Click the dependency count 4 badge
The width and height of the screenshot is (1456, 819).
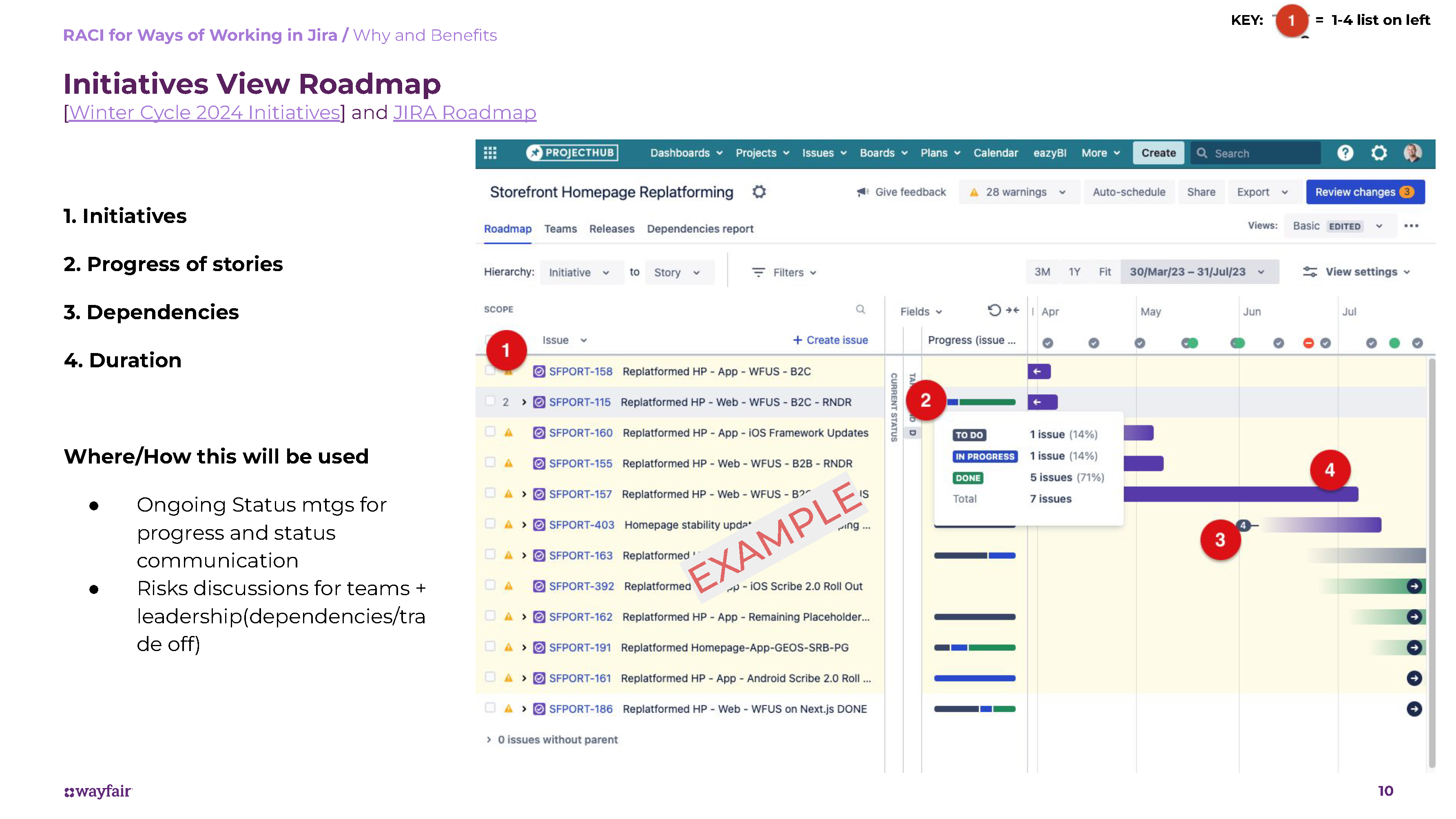point(1243,525)
